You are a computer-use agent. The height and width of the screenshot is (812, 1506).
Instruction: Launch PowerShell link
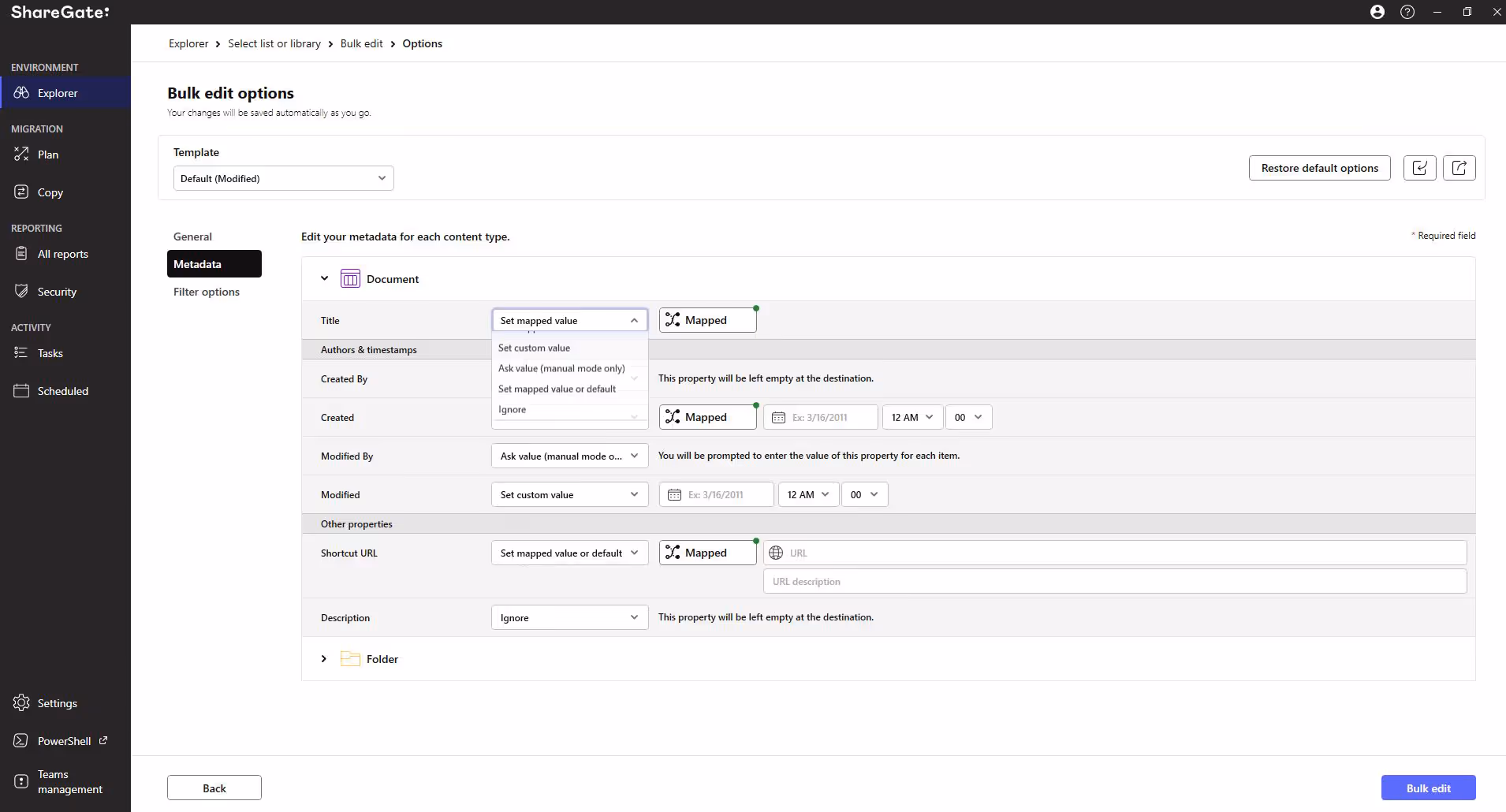pyautogui.click(x=65, y=741)
